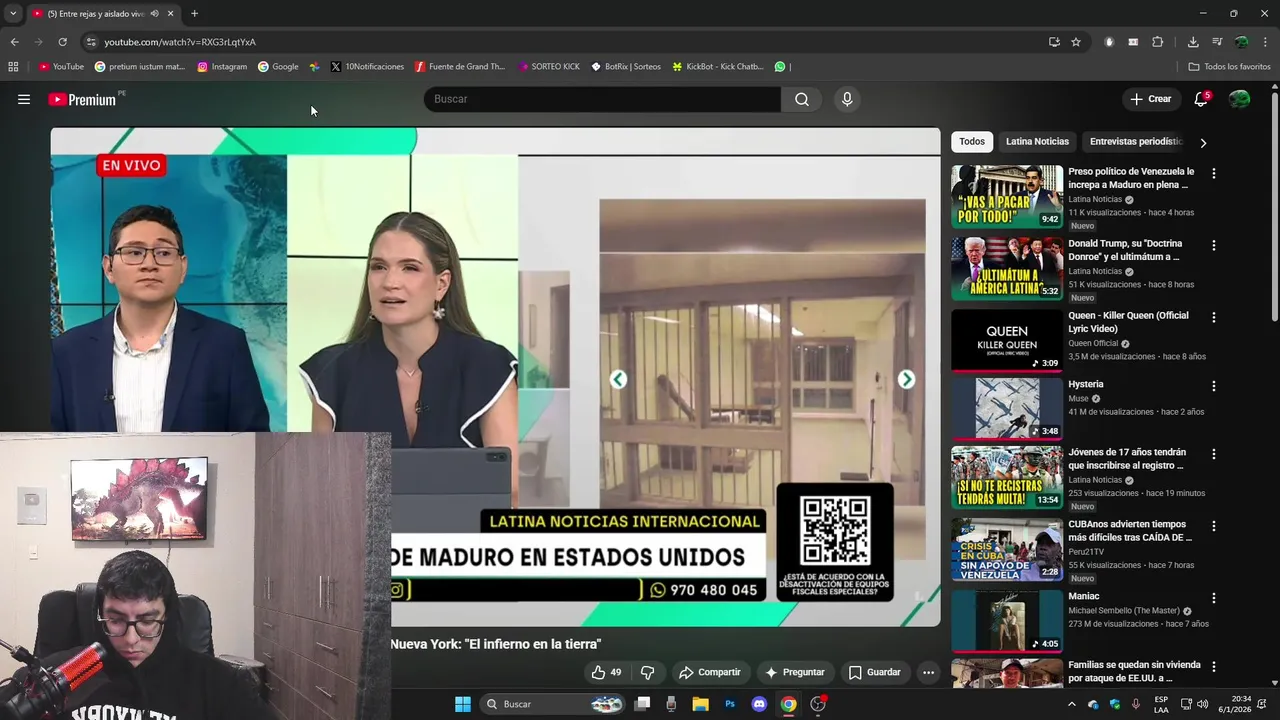Open the YouTube guide hamburger menu
Image resolution: width=1280 pixels, height=720 pixels.
click(24, 99)
